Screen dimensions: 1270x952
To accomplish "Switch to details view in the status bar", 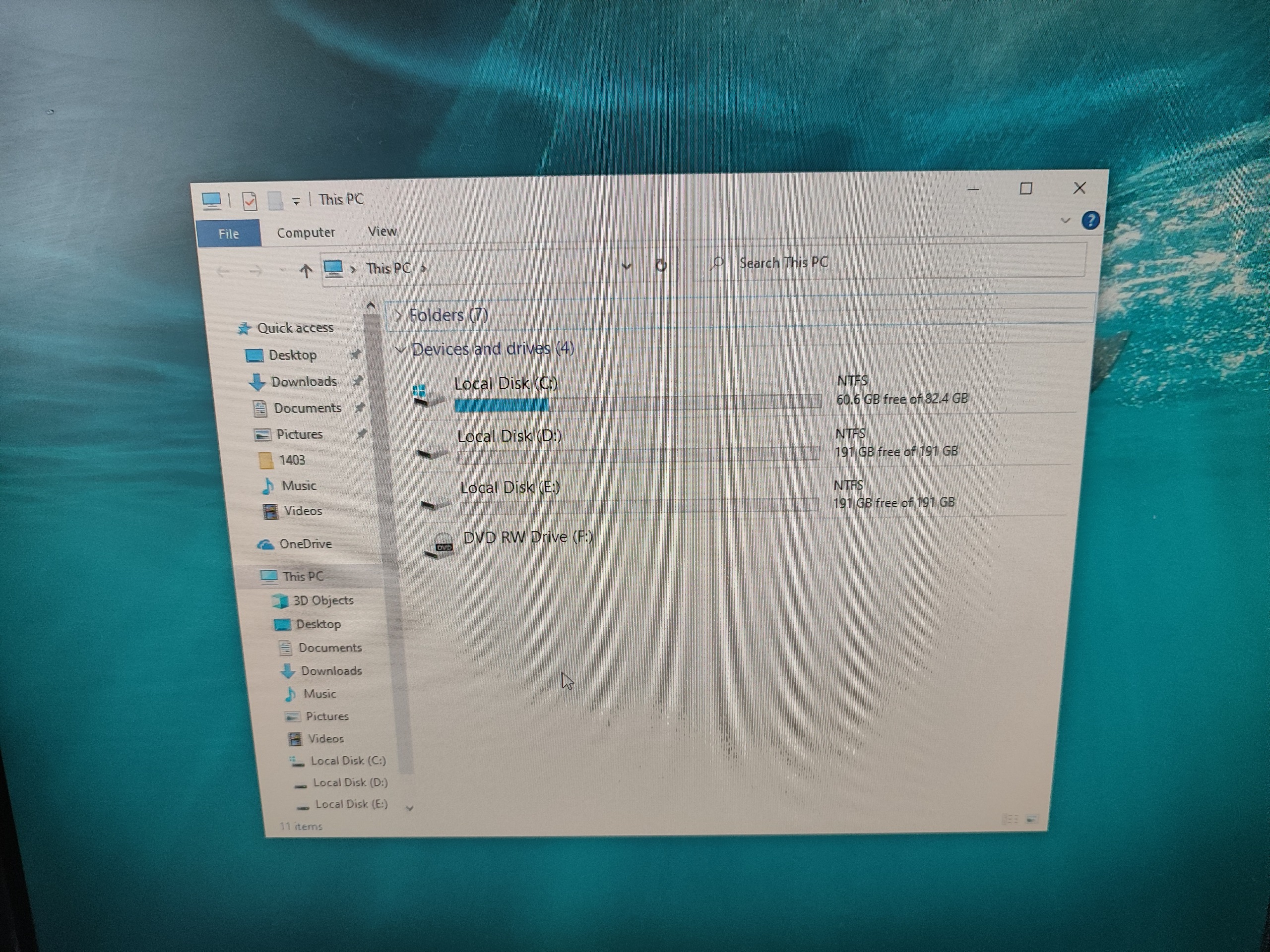I will click(x=1012, y=819).
